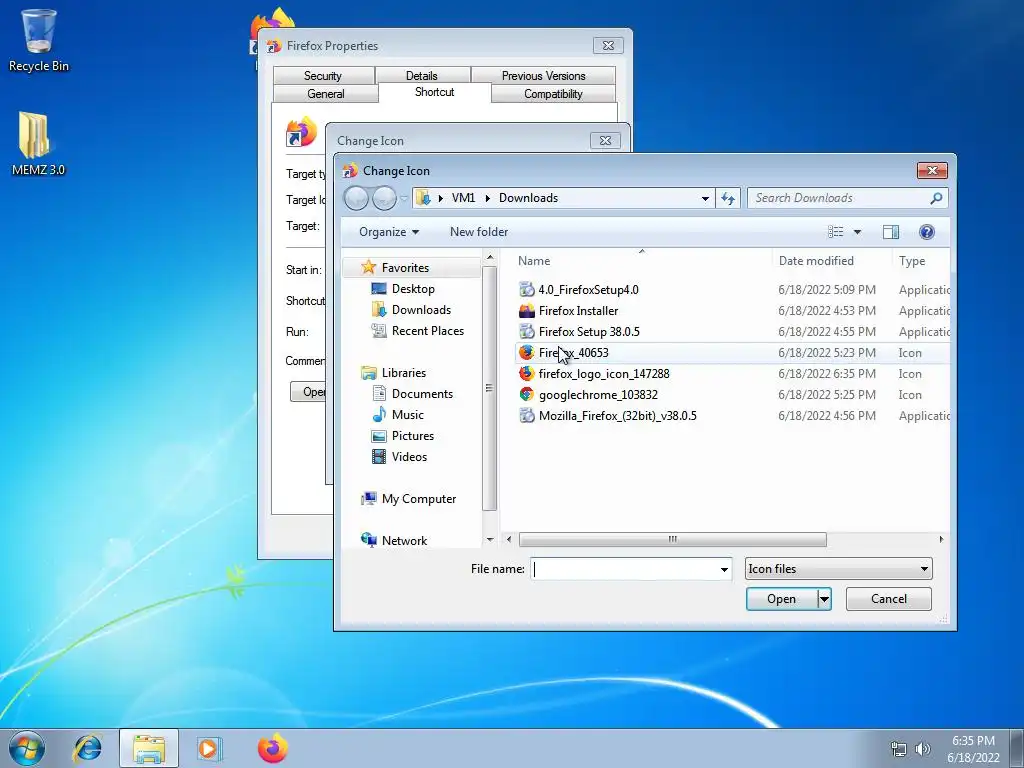This screenshot has width=1024, height=768.
Task: Click the Back navigation arrow in the file dialog
Action: [x=357, y=198]
